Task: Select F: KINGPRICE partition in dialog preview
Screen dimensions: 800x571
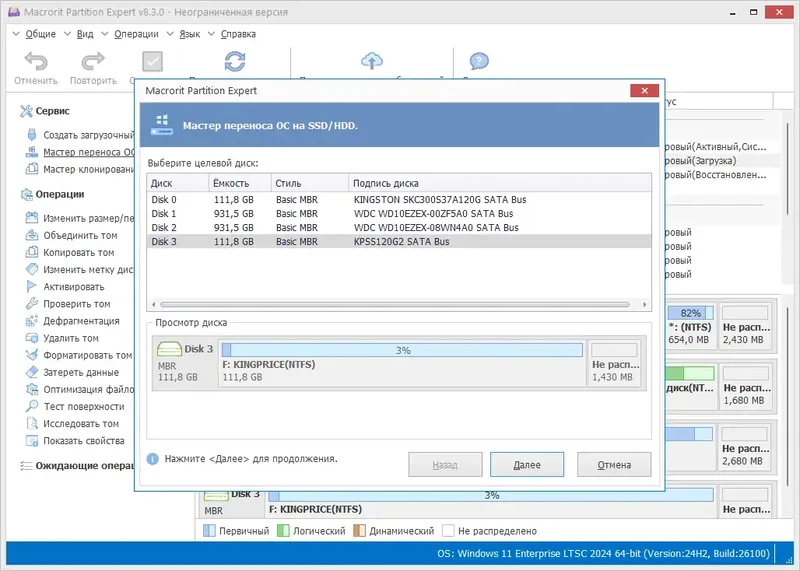Action: tap(402, 363)
